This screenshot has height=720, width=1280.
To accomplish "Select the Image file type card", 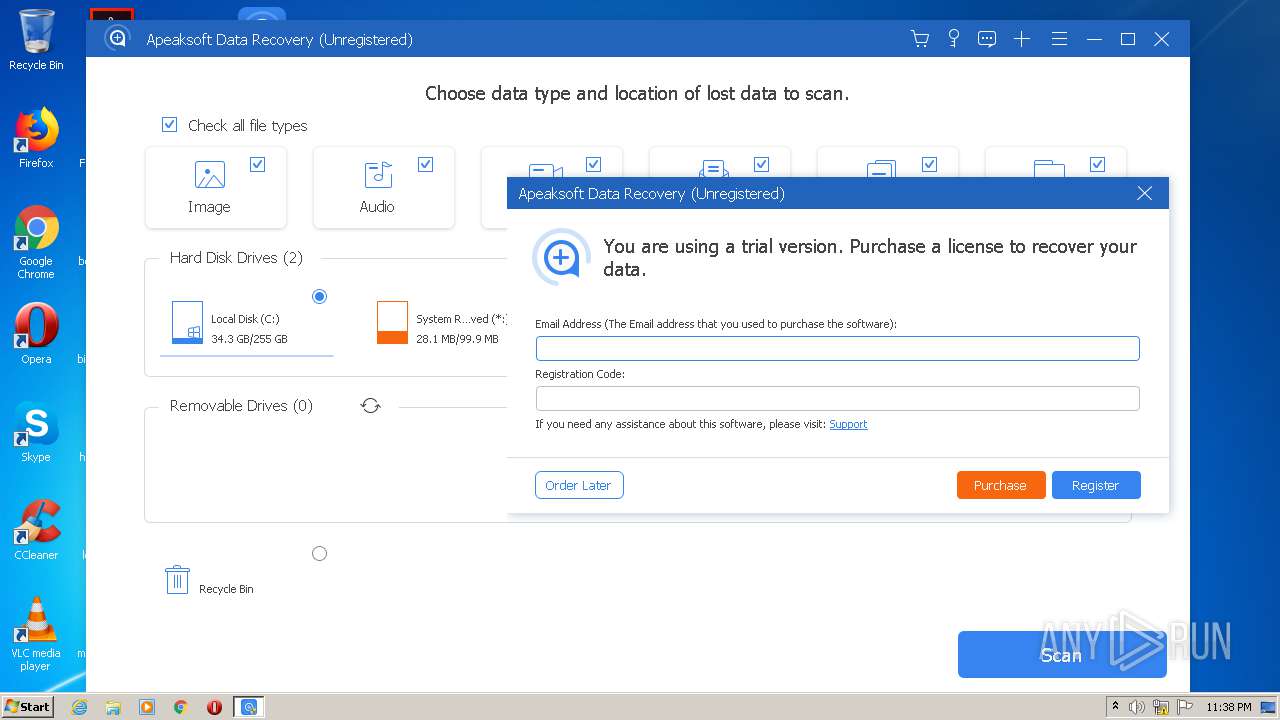I will pos(216,188).
